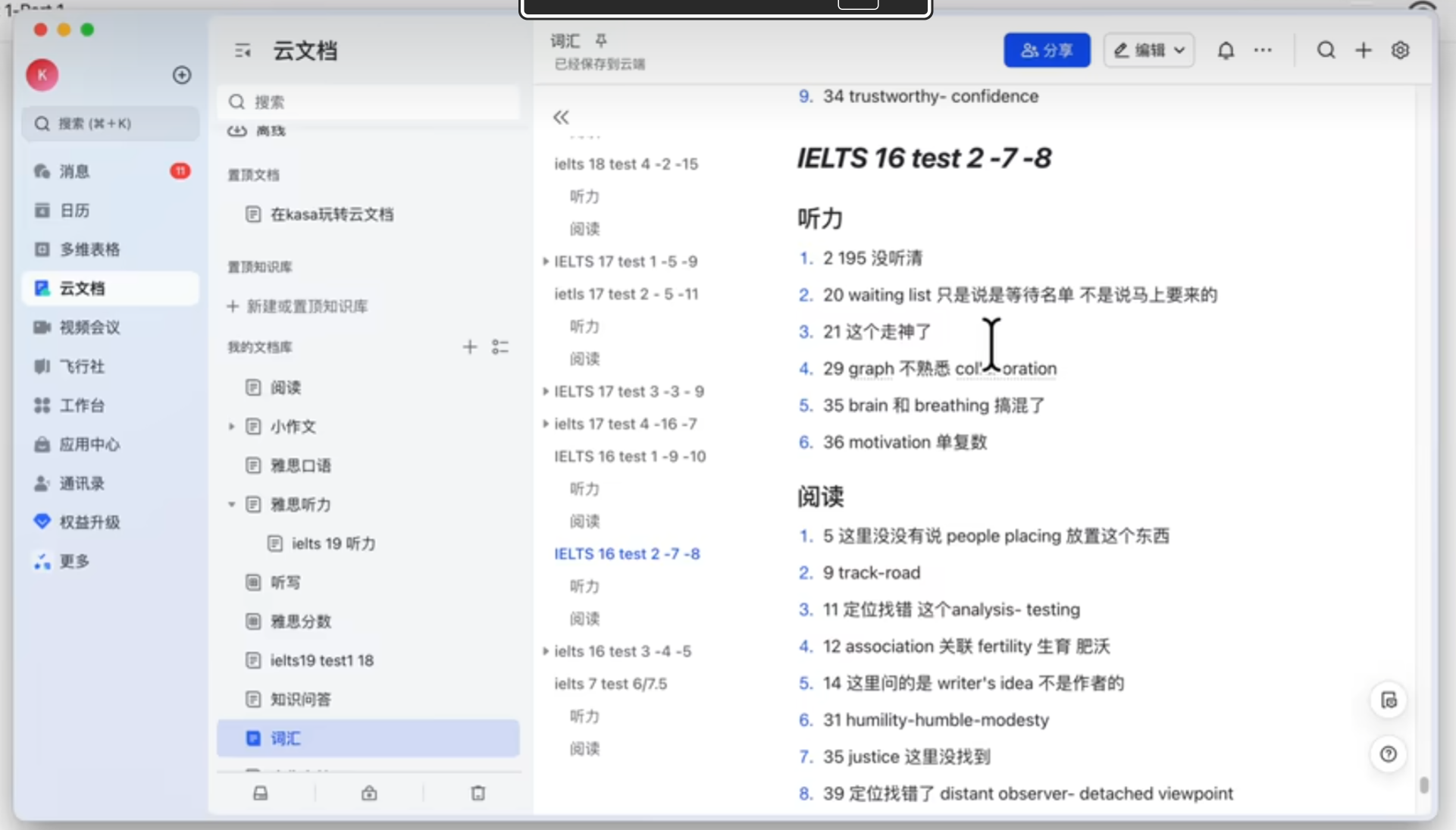The width and height of the screenshot is (1456, 830).
Task: Click the help question mark button
Action: click(x=1388, y=754)
